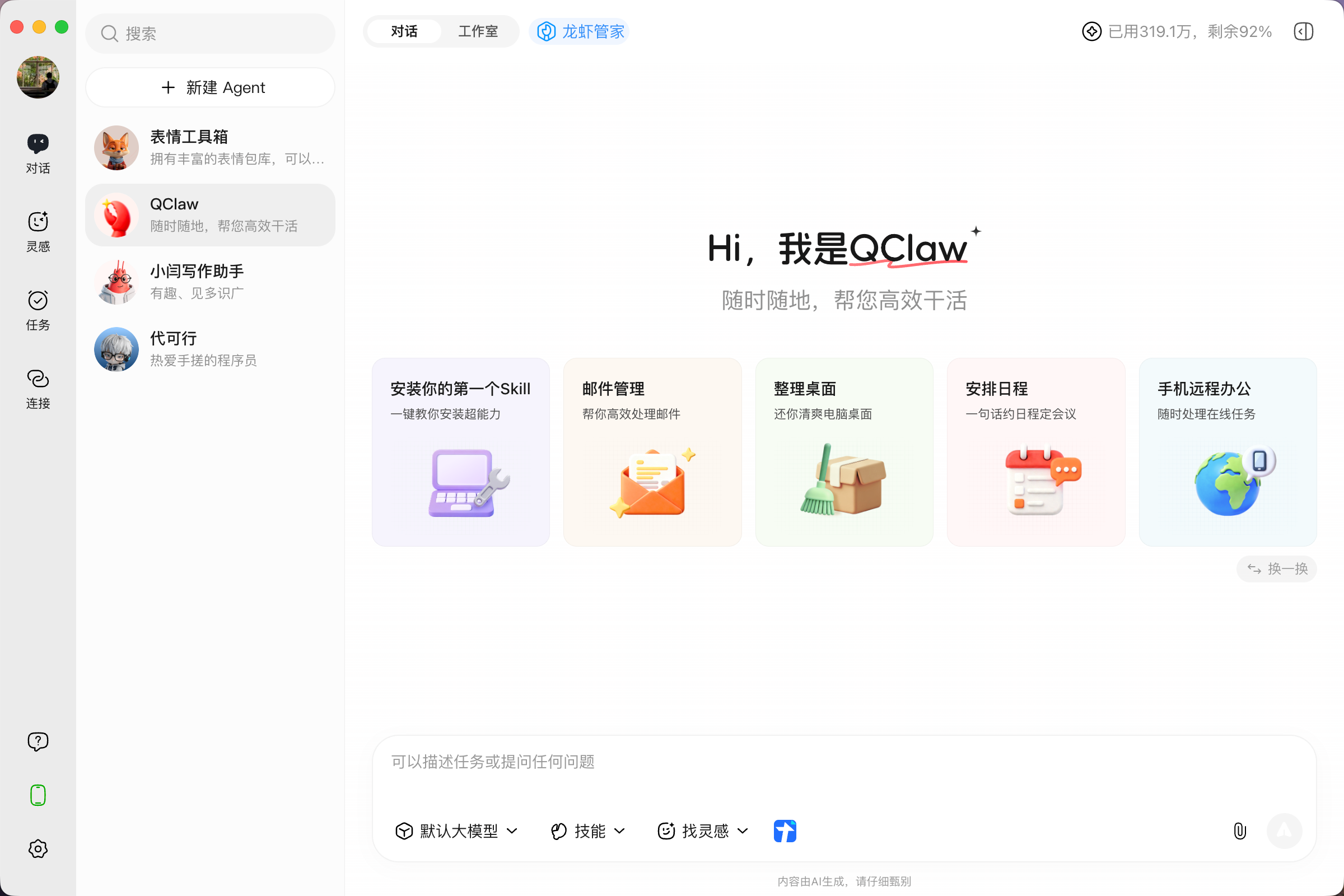The height and width of the screenshot is (896, 1344).
Task: Click the paperclip attachment icon
Action: [x=1239, y=830]
